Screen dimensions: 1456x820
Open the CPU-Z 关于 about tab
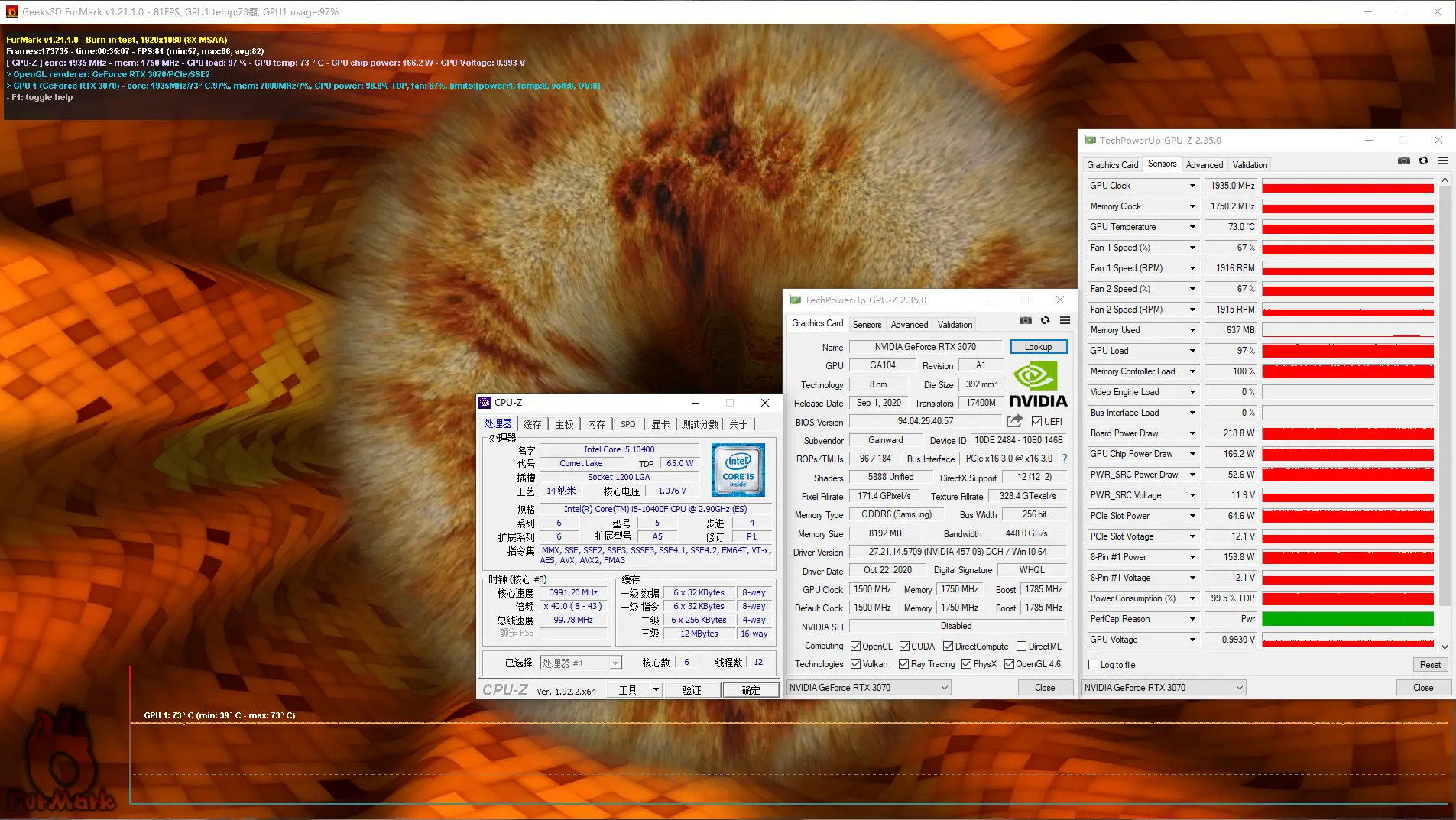(738, 424)
